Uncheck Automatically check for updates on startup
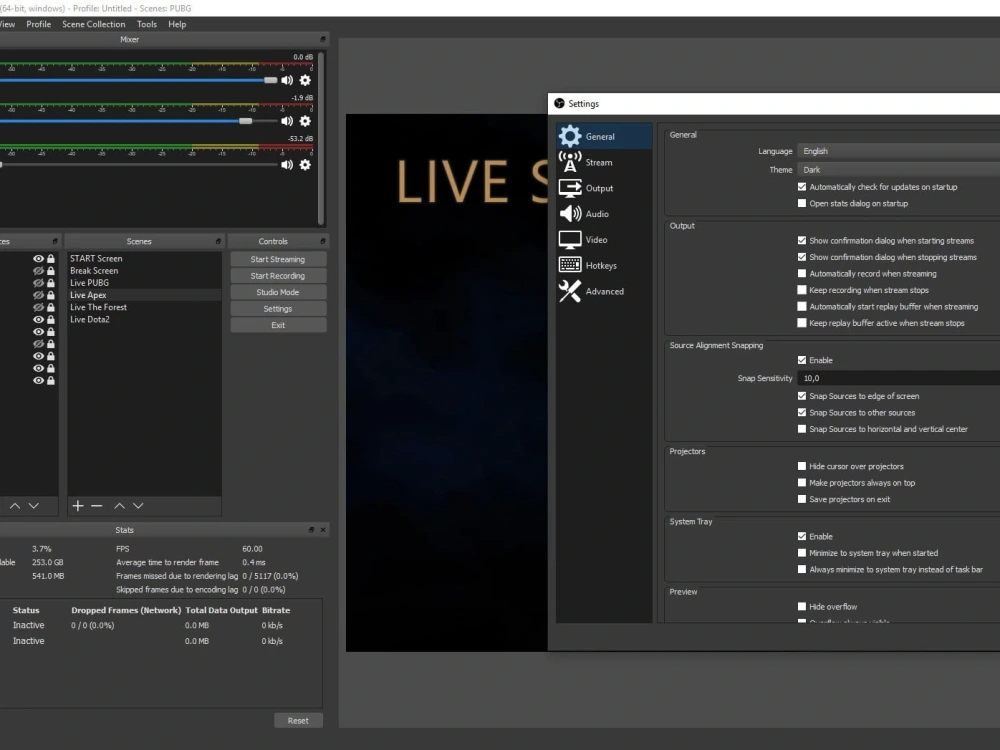 pyautogui.click(x=802, y=187)
